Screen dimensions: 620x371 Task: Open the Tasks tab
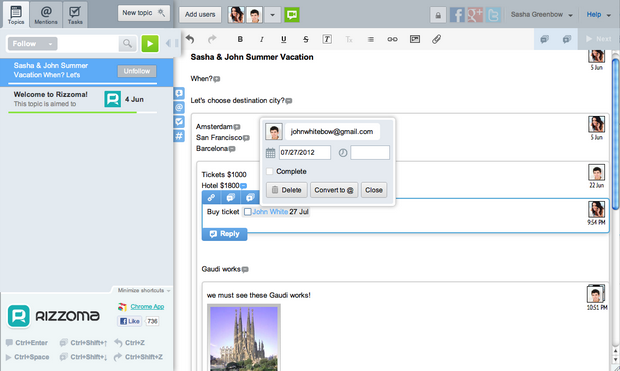pyautogui.click(x=75, y=15)
